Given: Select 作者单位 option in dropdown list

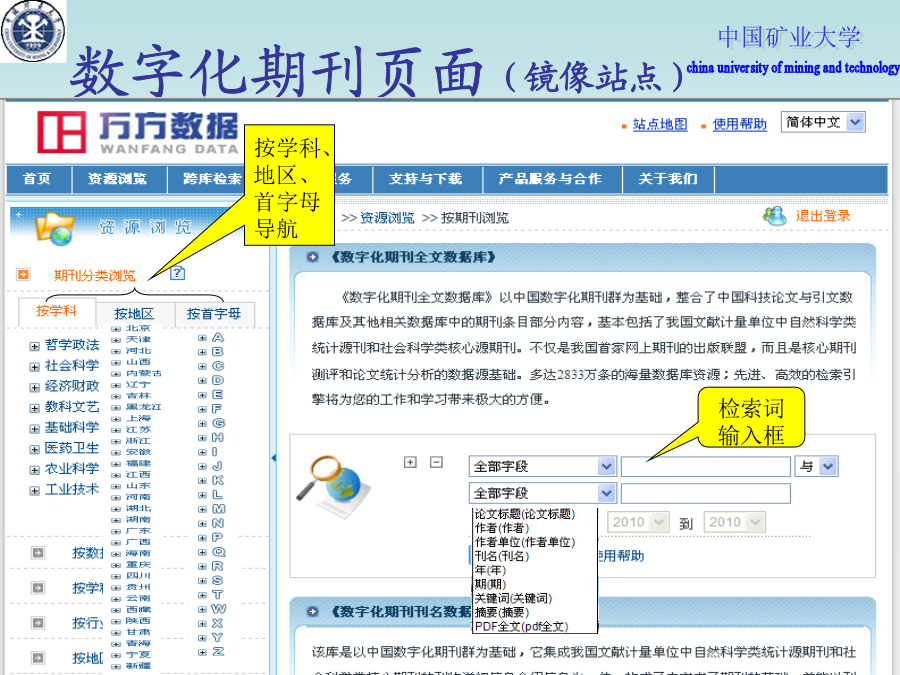Looking at the screenshot, I should tap(525, 542).
